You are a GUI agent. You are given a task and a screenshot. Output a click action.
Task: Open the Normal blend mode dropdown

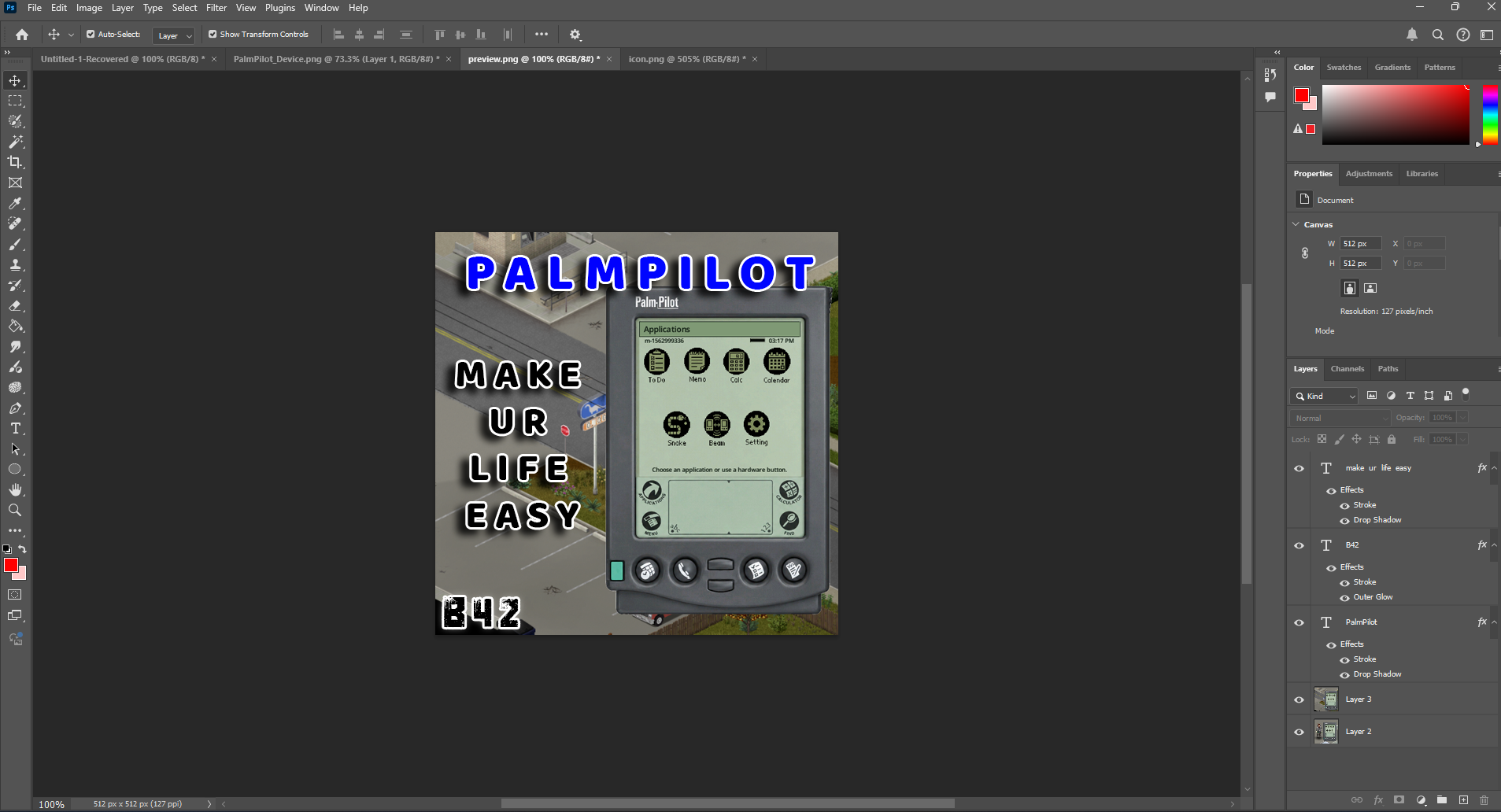pyautogui.click(x=1340, y=418)
